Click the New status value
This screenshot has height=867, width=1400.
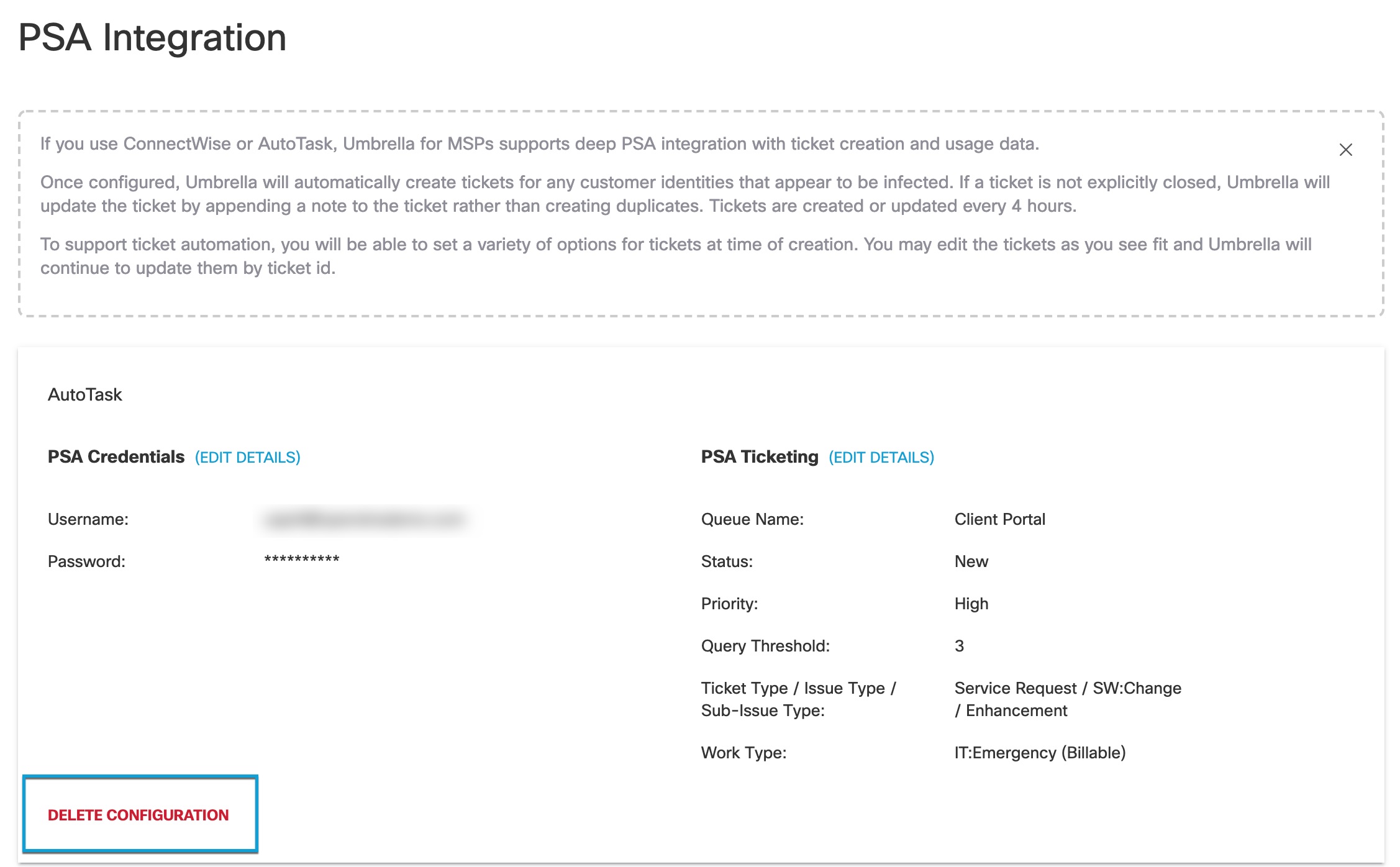tap(971, 561)
